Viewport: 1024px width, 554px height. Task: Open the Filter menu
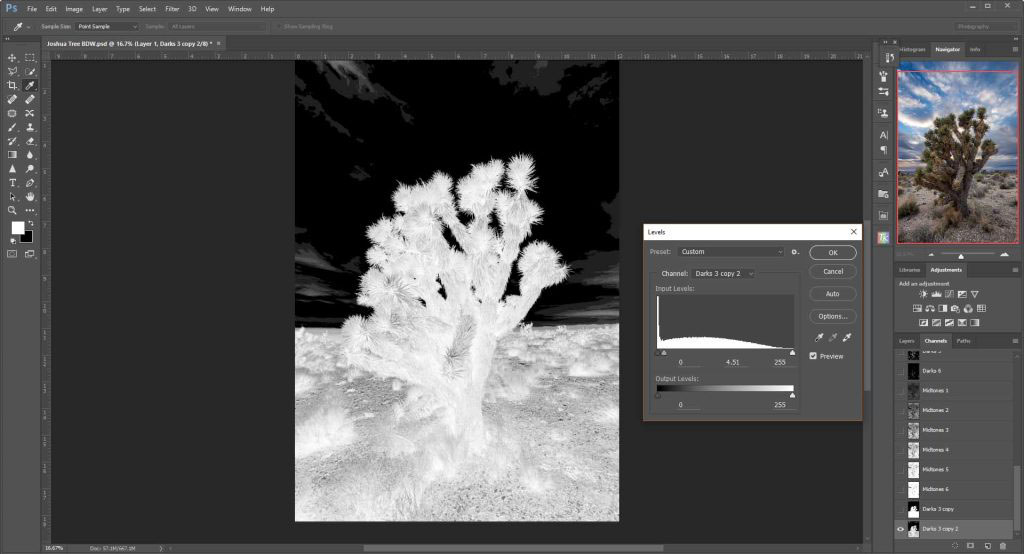172,9
